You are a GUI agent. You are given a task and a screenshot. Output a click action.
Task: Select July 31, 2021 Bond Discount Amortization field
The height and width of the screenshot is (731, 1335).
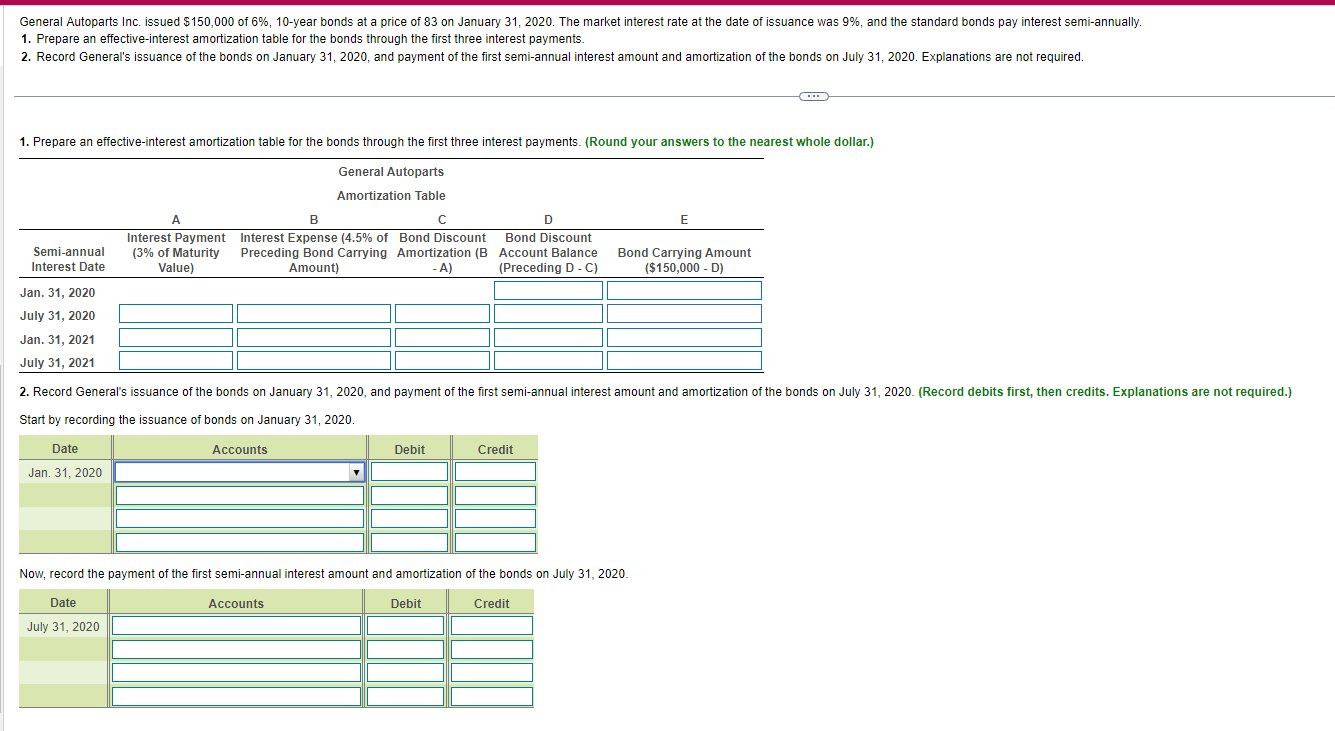[x=442, y=361]
